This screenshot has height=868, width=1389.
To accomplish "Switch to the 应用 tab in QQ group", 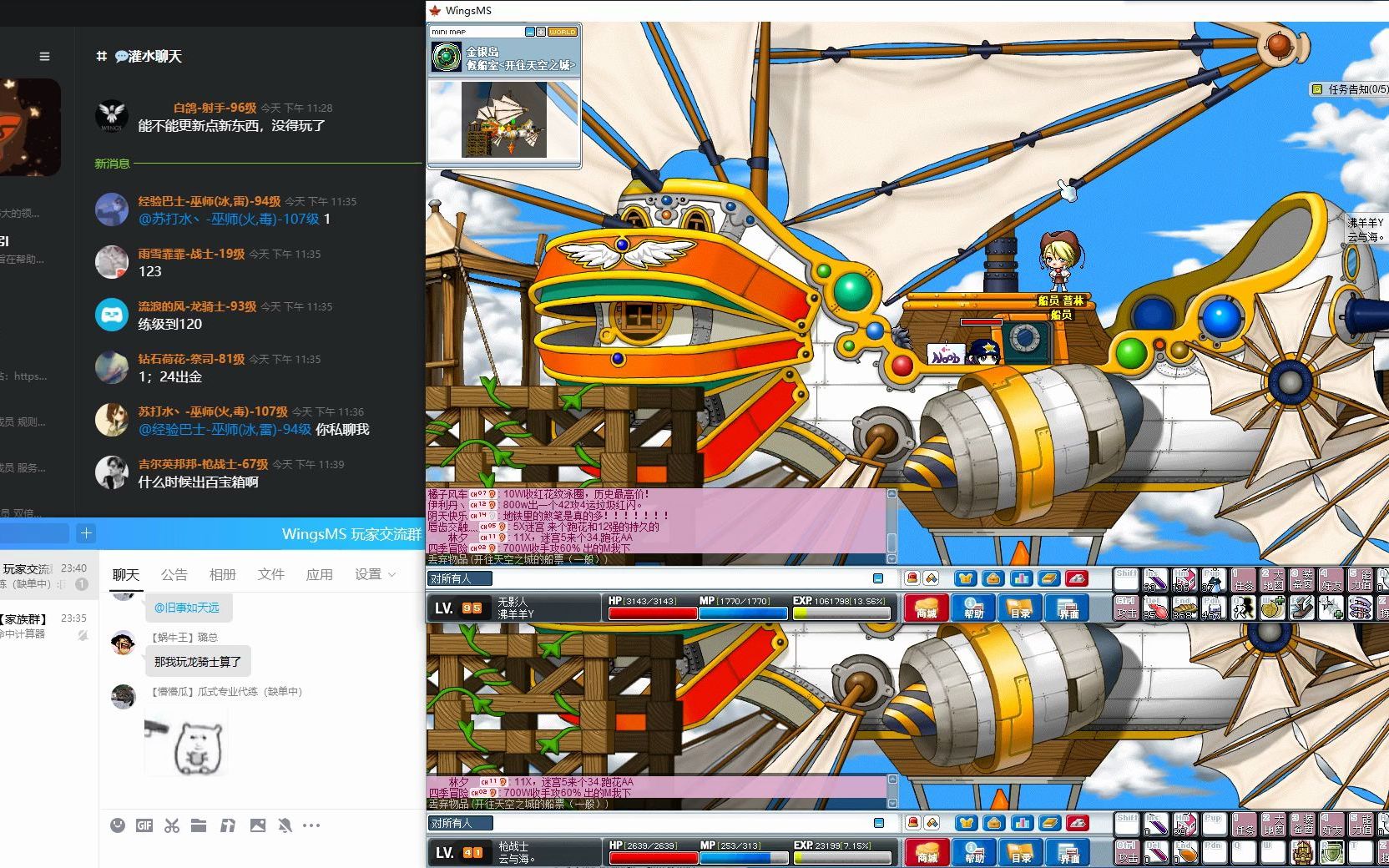I will [320, 574].
